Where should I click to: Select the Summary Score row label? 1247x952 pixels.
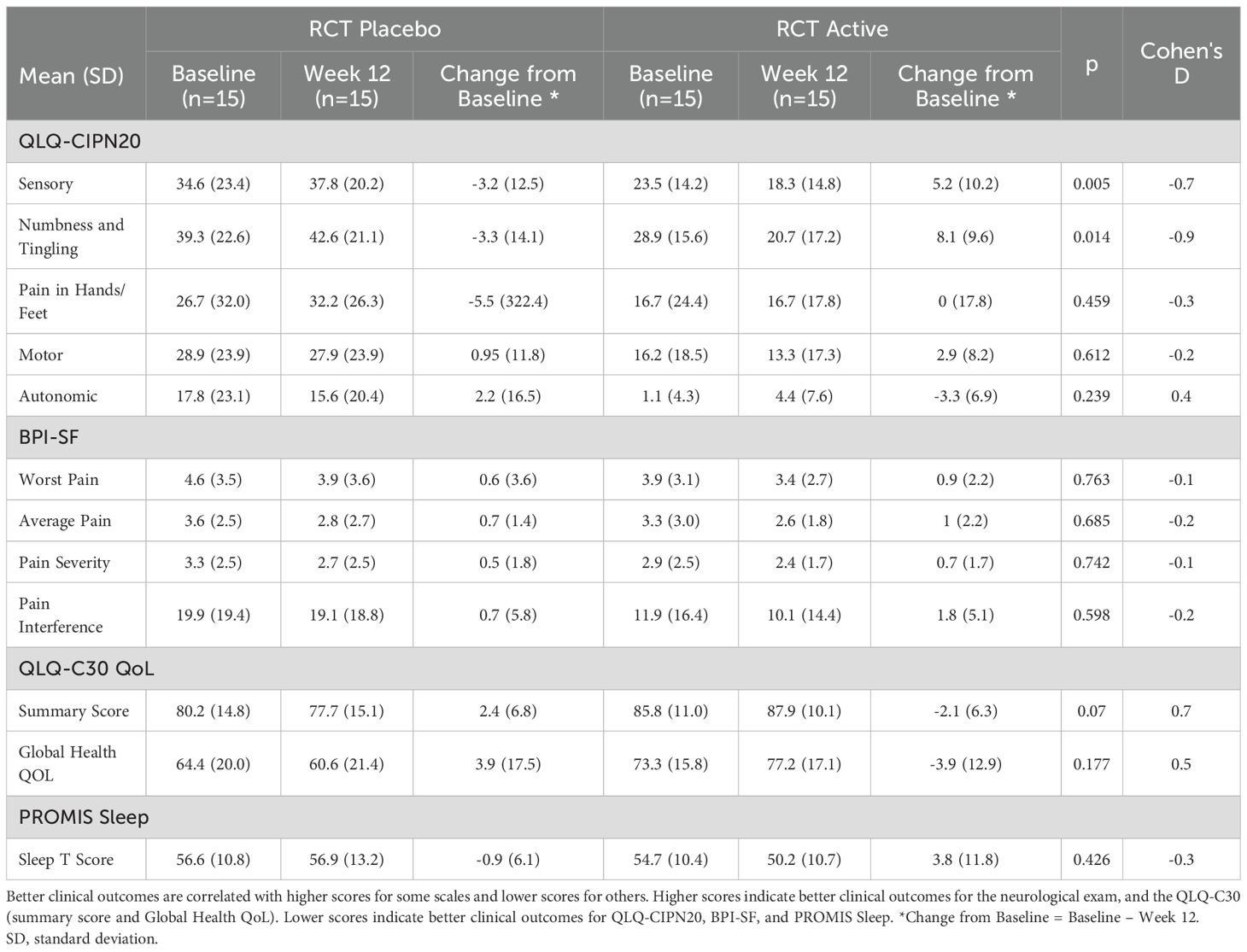[73, 711]
